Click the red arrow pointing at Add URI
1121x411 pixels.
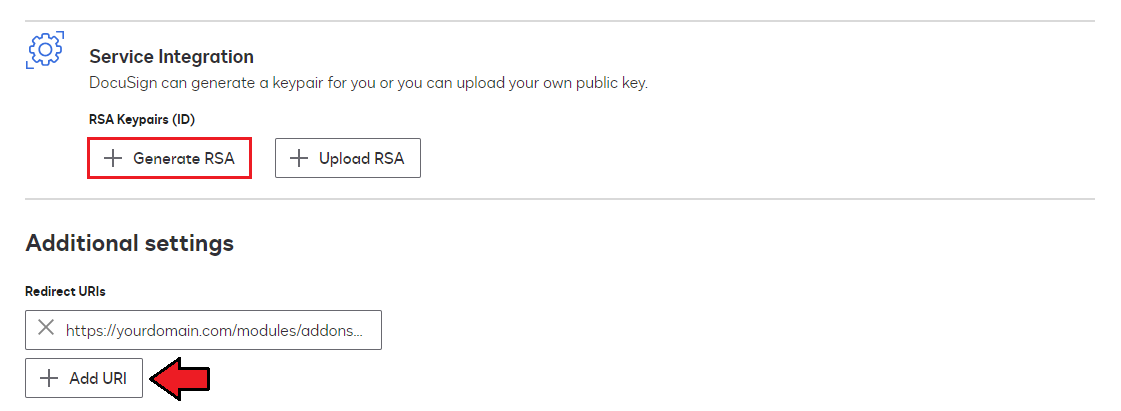tap(181, 379)
